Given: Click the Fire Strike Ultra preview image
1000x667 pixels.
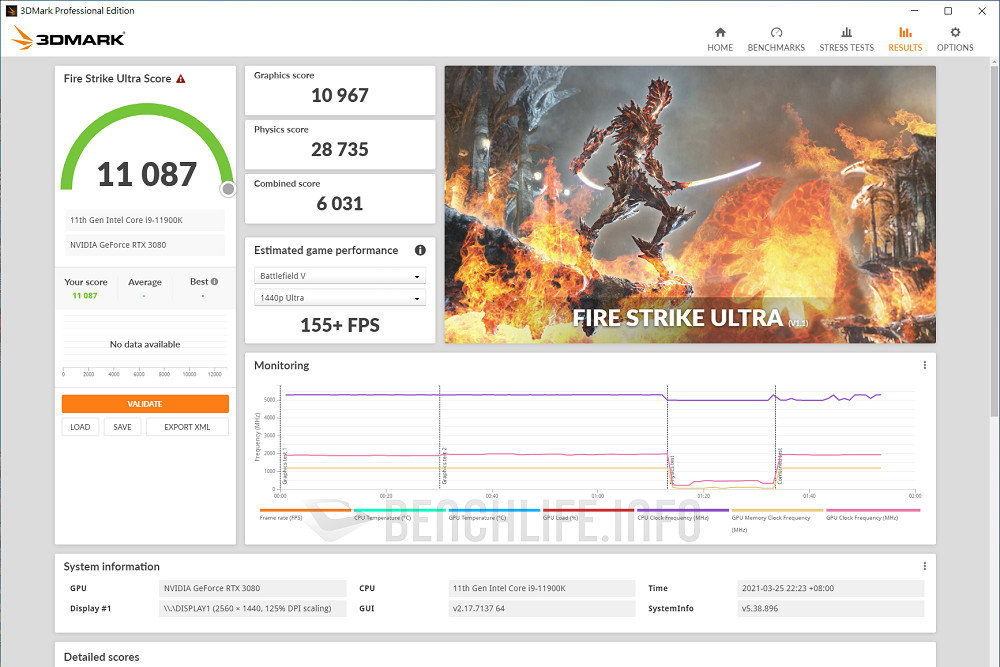Looking at the screenshot, I should coord(690,204).
